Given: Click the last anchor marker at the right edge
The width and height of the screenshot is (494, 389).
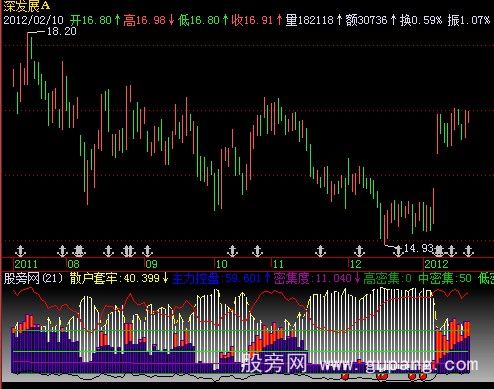Looking at the screenshot, I should (468, 251).
